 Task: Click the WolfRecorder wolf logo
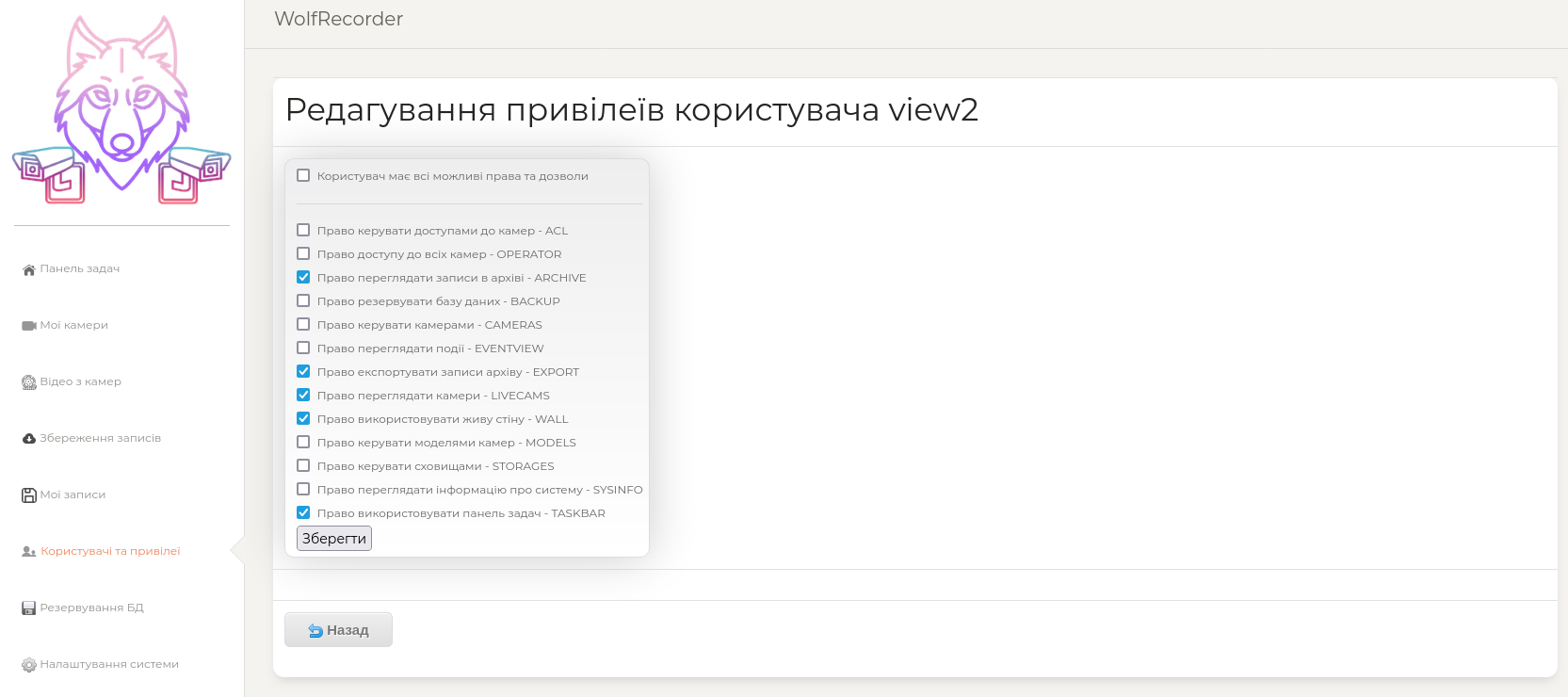(121, 110)
